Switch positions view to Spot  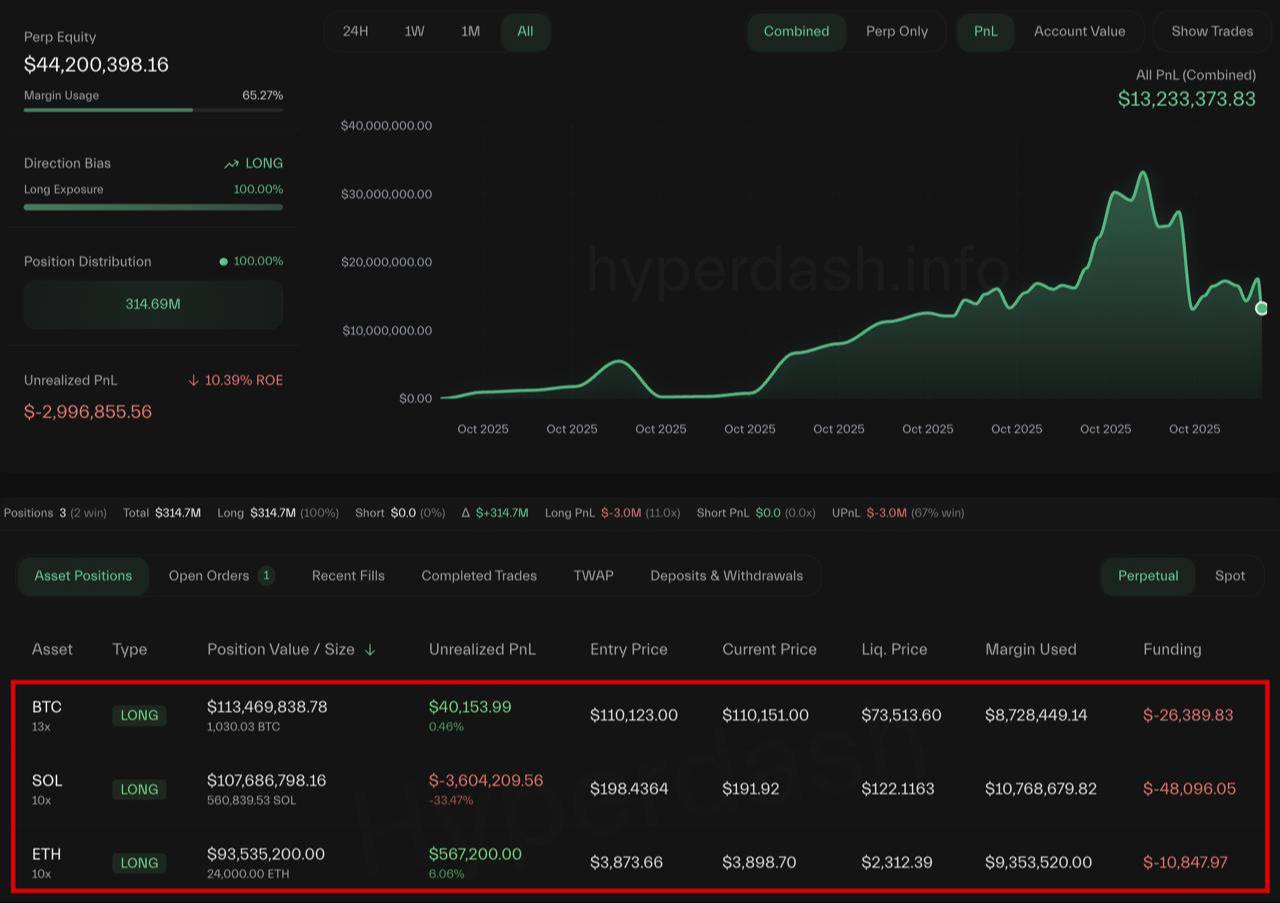1229,576
